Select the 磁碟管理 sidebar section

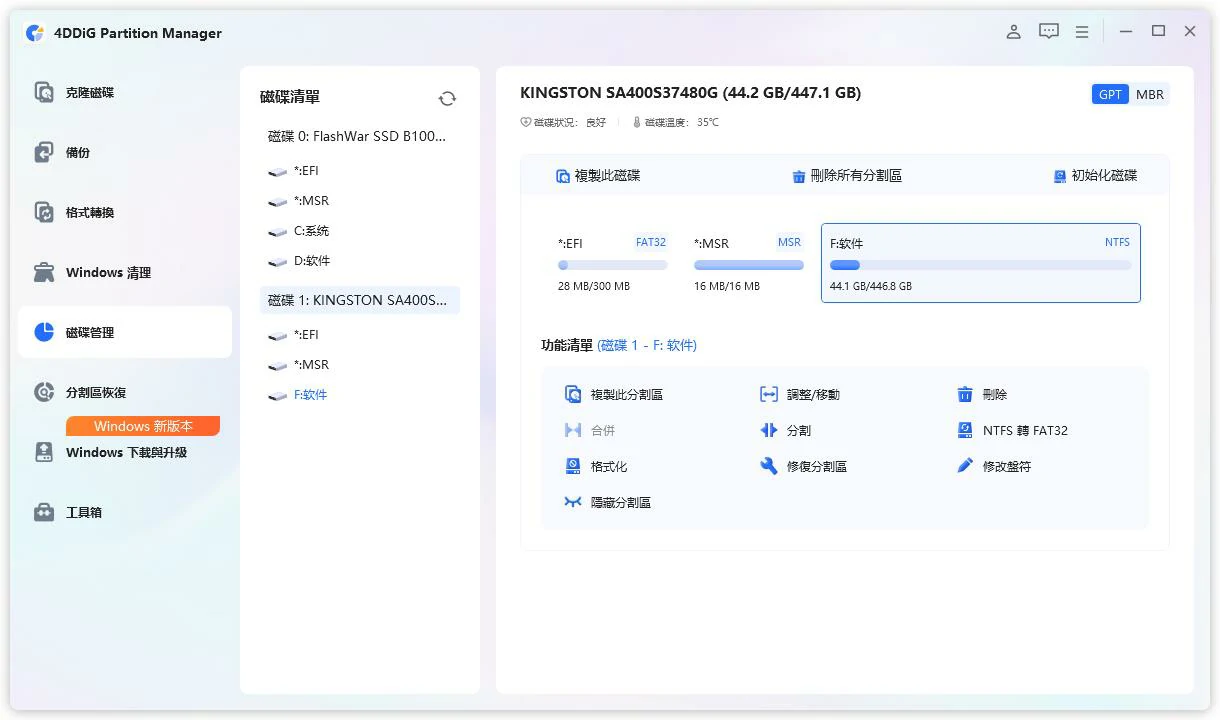click(125, 332)
